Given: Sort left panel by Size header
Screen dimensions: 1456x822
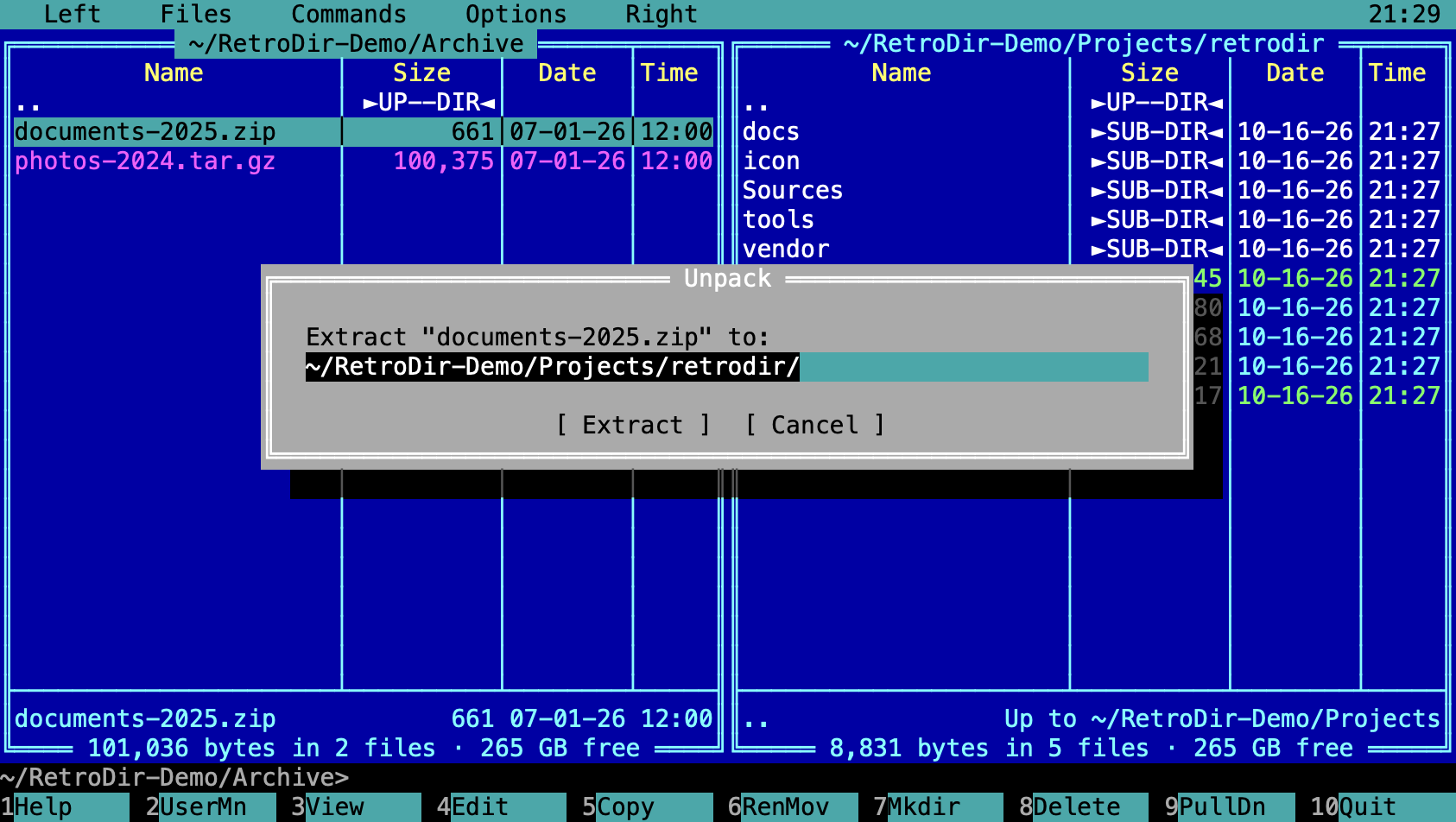Looking at the screenshot, I should coord(422,73).
